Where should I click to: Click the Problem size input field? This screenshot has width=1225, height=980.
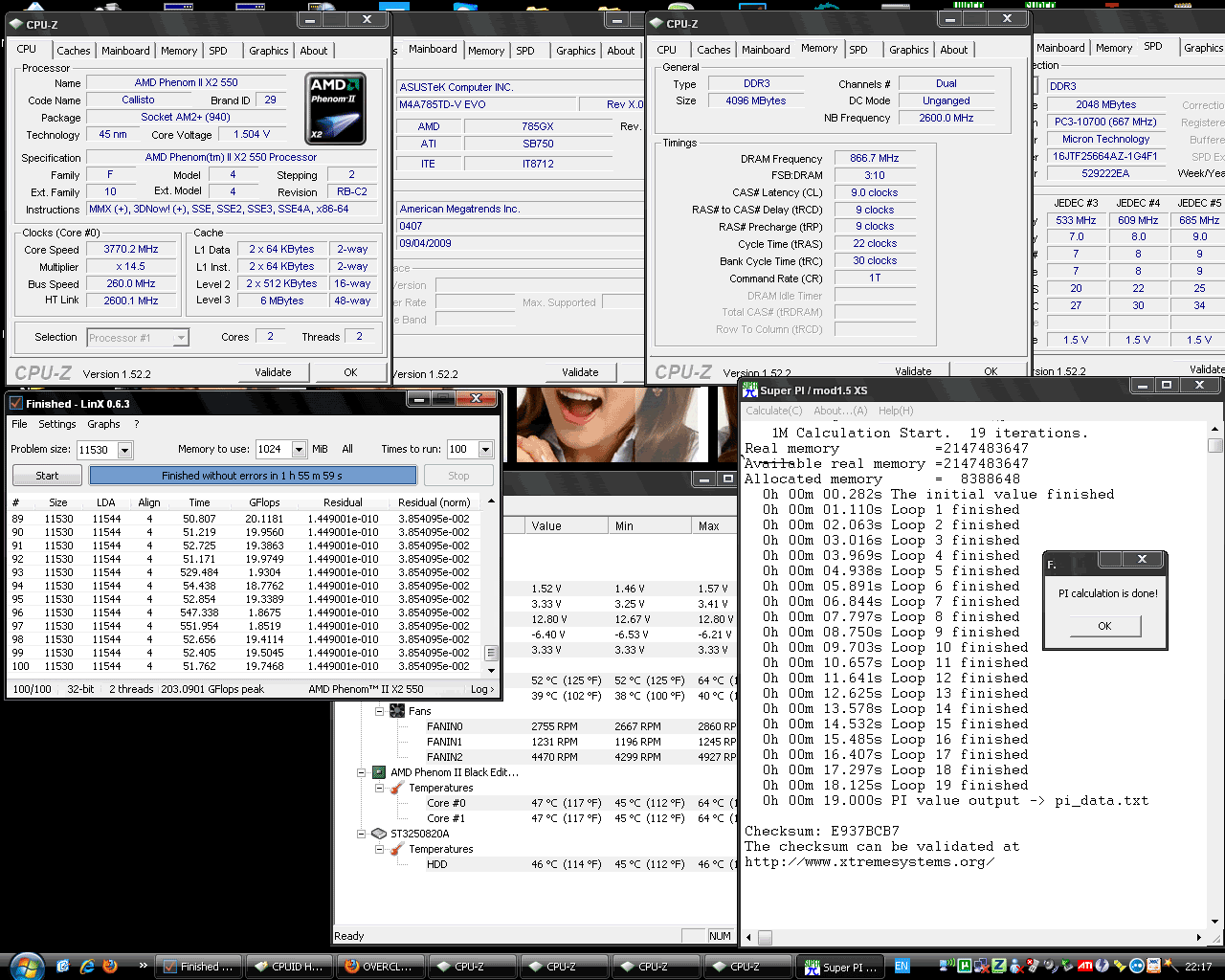point(97,450)
